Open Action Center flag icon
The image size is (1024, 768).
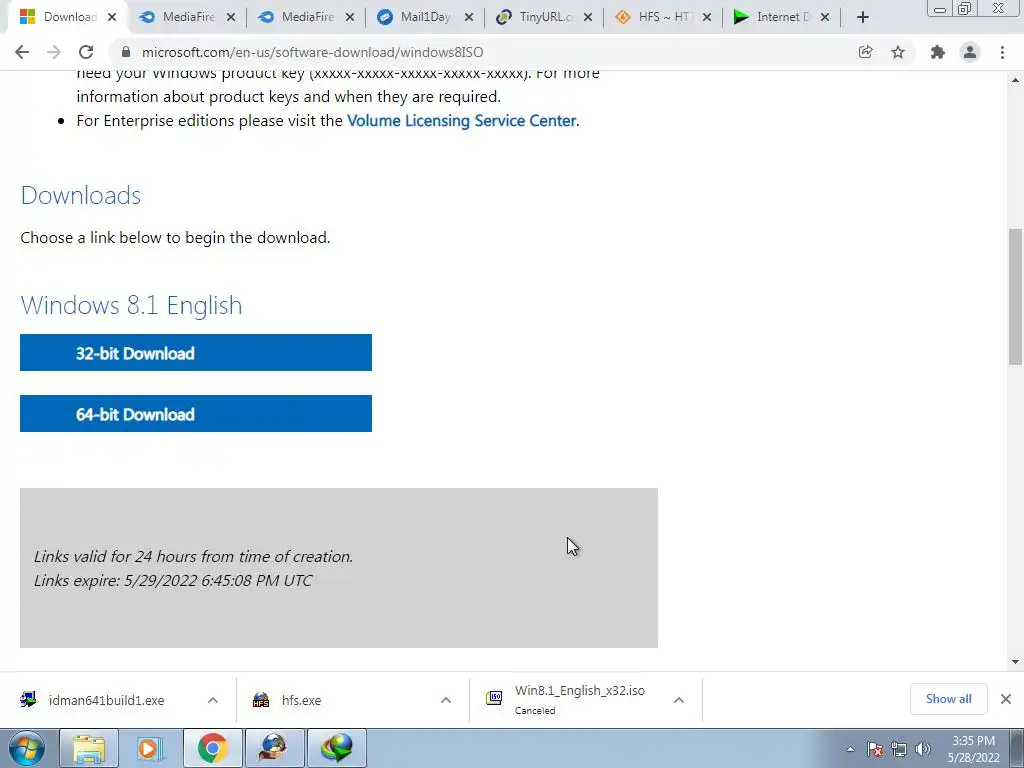click(875, 749)
